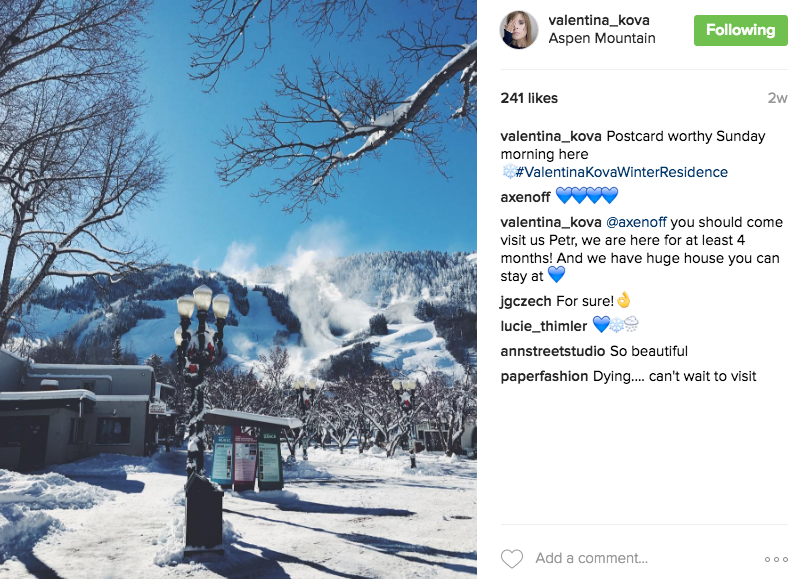Visit jgczech commenter profile
The width and height of the screenshot is (805, 579).
pyautogui.click(x=526, y=301)
